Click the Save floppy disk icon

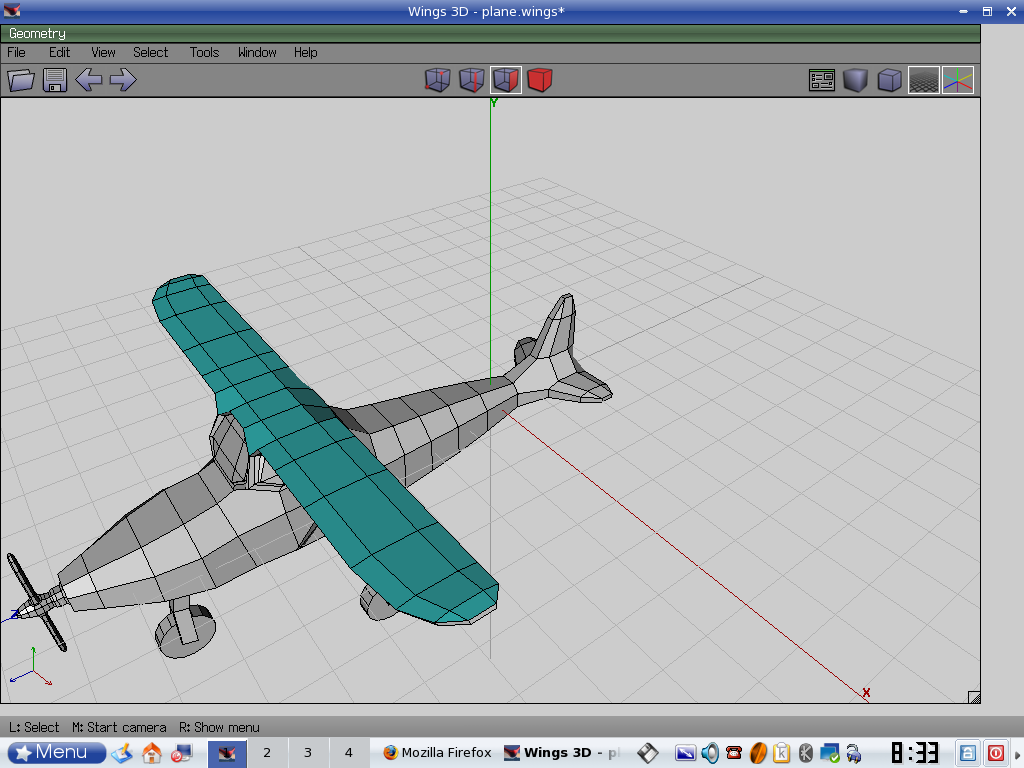pyautogui.click(x=55, y=80)
